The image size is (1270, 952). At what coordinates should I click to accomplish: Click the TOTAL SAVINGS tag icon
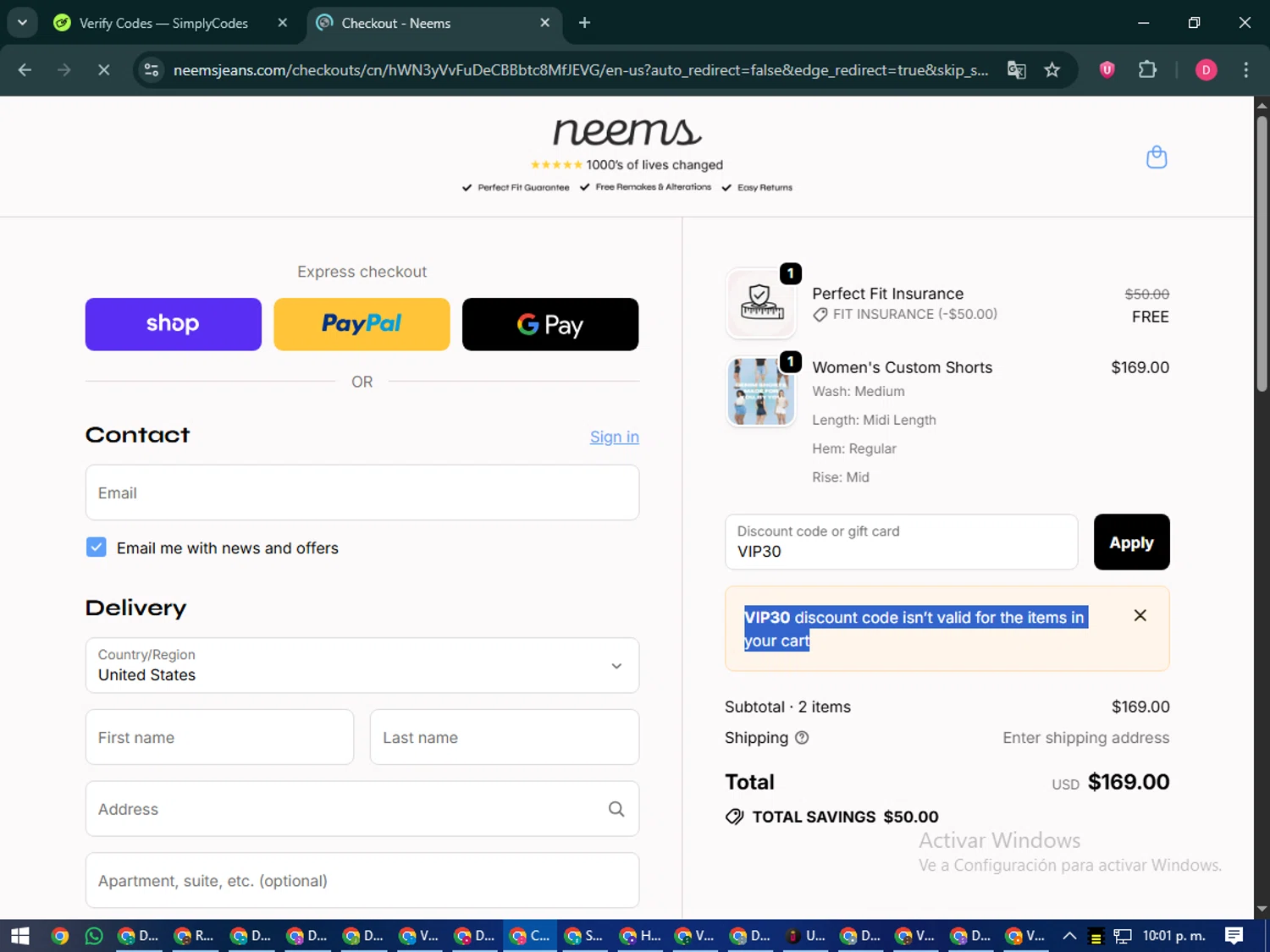pos(734,817)
